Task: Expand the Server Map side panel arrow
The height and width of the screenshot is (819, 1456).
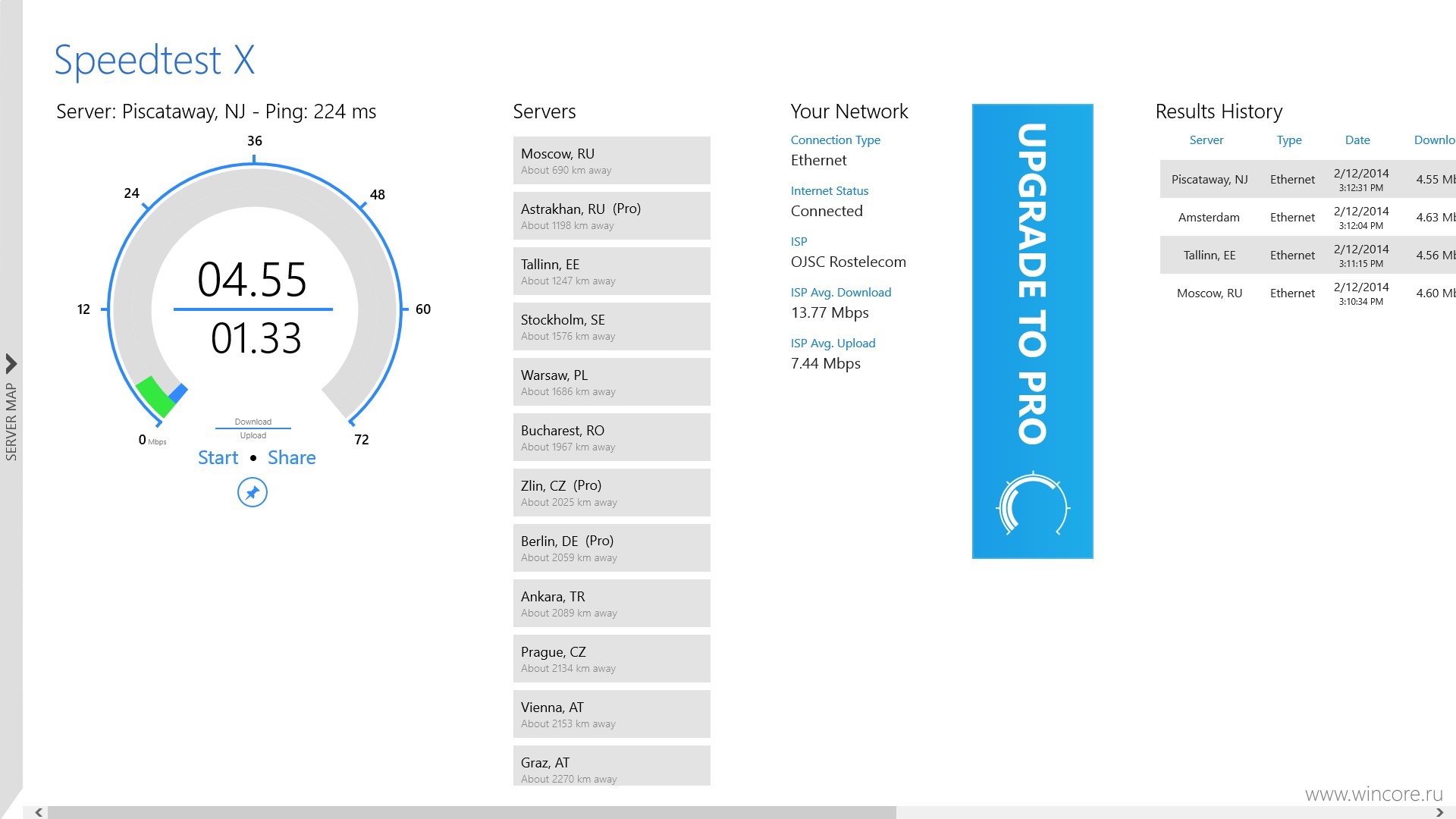Action: pyautogui.click(x=11, y=364)
